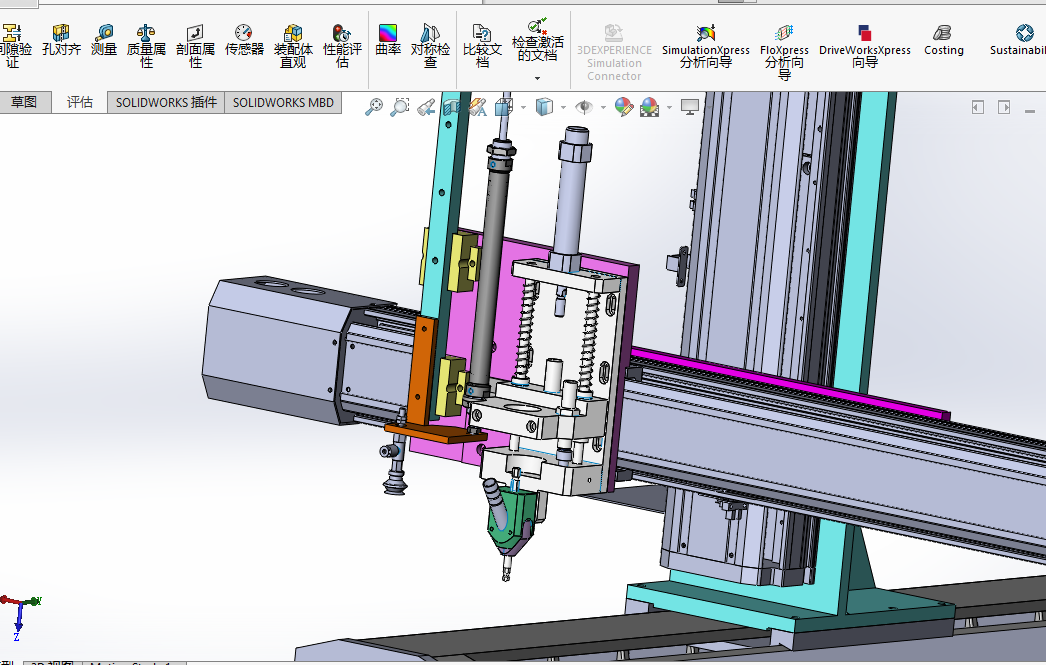Screen dimensions: 1046x665
Task: Toggle the section view icon in view toolbar
Action: click(x=452, y=106)
